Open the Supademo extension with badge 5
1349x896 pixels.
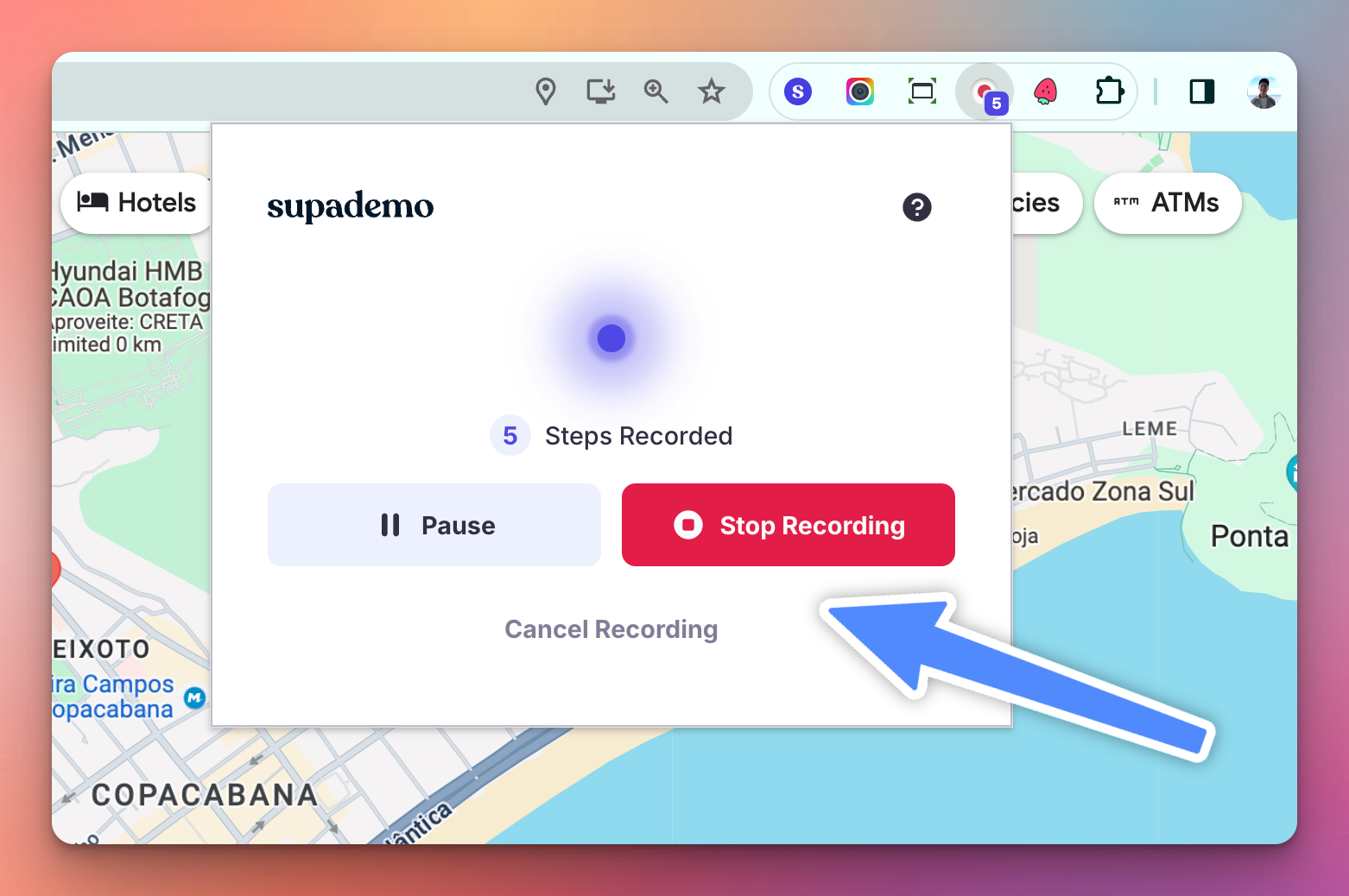985,91
